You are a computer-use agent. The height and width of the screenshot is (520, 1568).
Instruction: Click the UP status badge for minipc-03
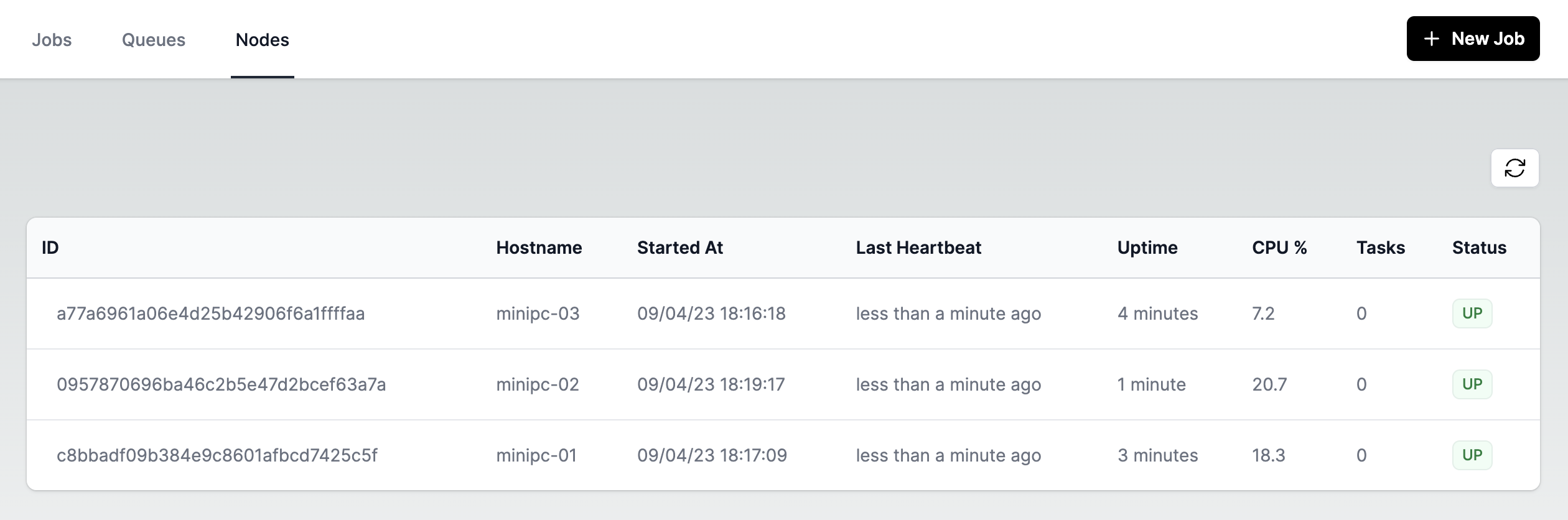[x=1472, y=313]
